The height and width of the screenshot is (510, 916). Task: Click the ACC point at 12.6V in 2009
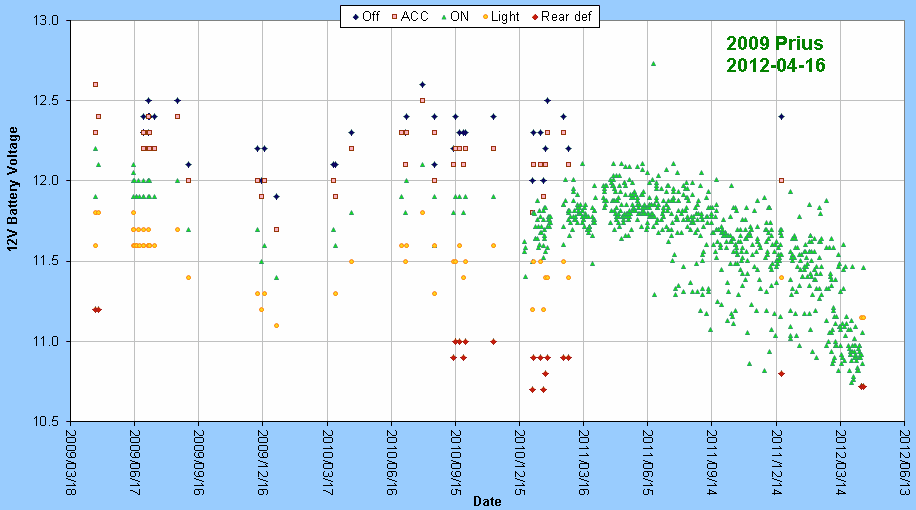click(x=96, y=85)
